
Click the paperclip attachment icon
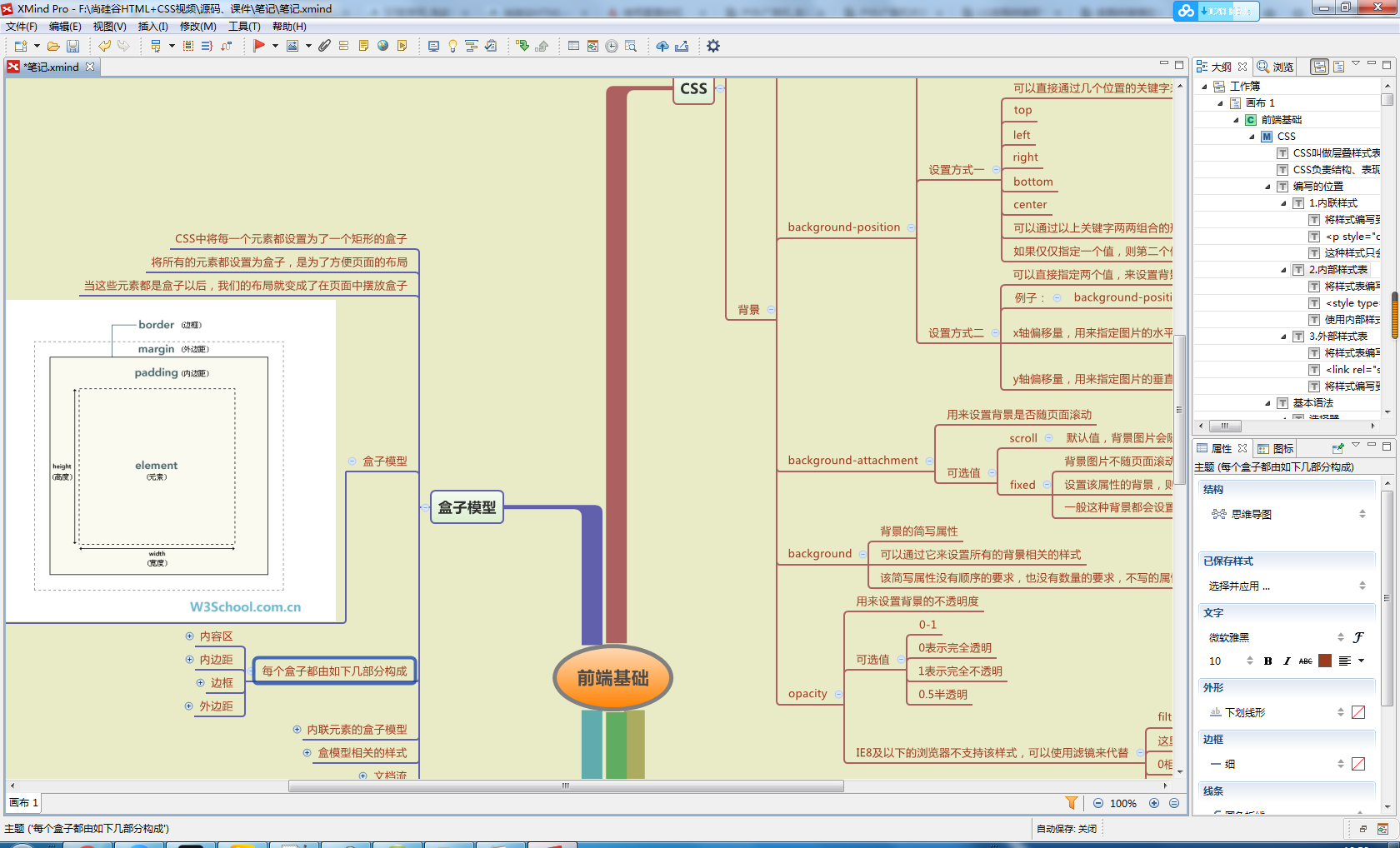[x=324, y=46]
